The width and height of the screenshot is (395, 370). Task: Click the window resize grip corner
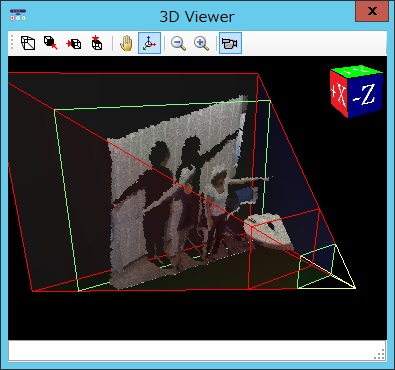380,354
